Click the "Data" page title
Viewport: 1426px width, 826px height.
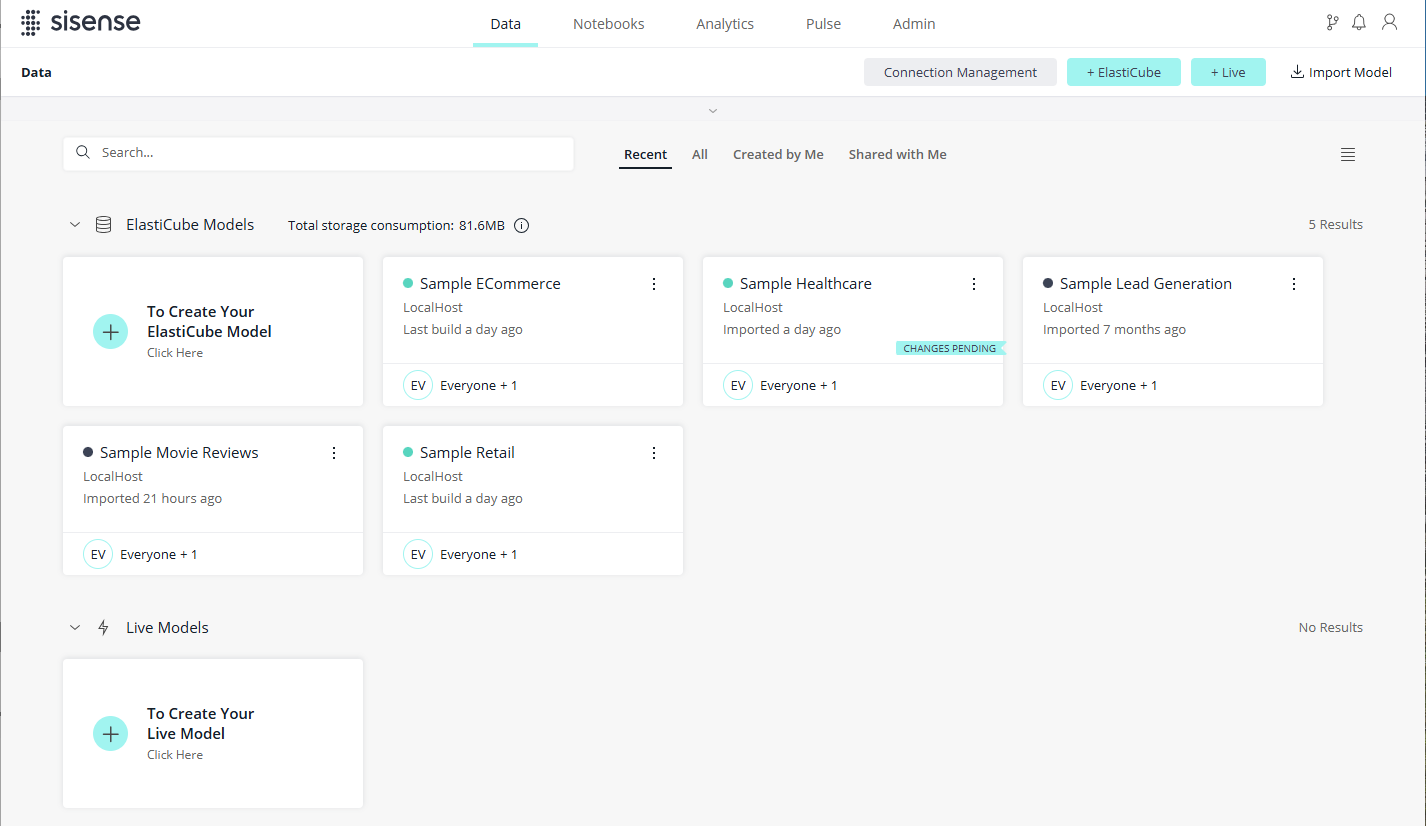(x=36, y=73)
